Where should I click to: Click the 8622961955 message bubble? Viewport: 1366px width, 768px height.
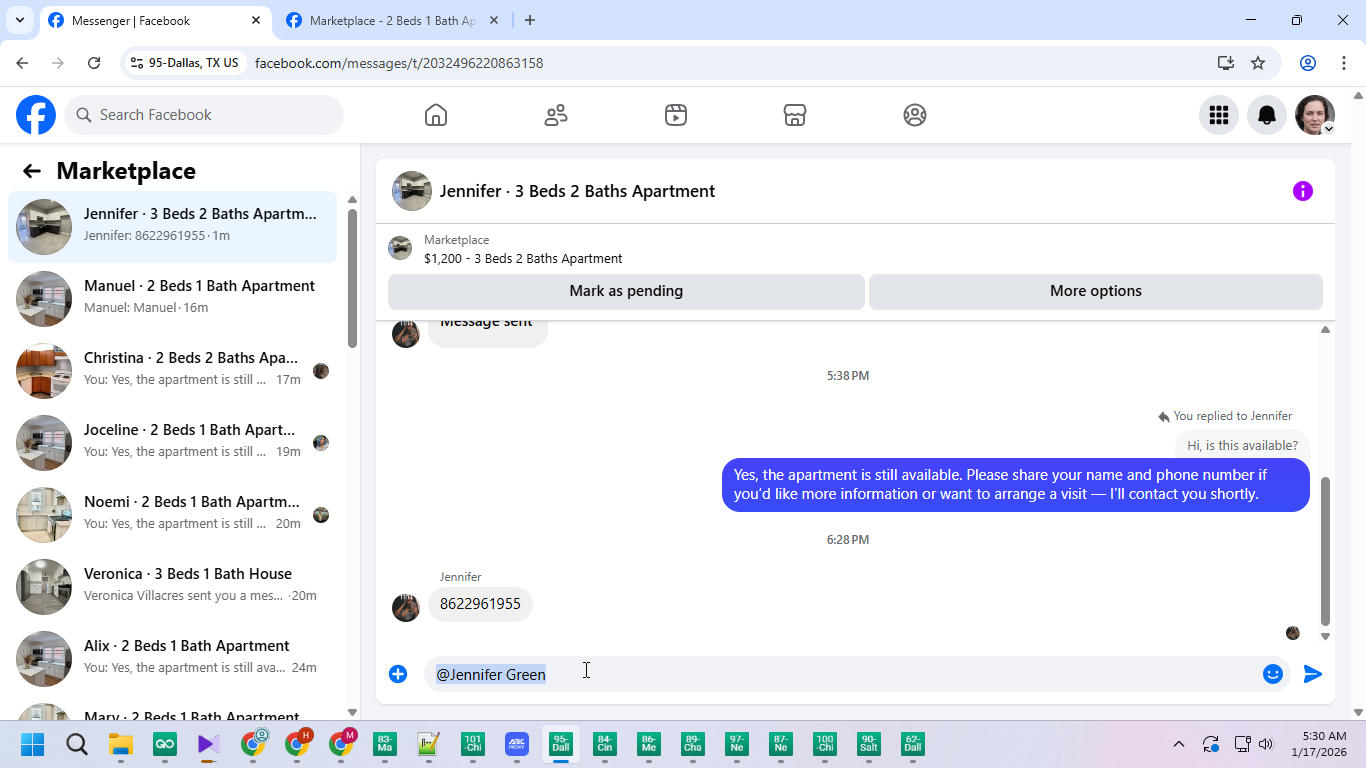(480, 604)
